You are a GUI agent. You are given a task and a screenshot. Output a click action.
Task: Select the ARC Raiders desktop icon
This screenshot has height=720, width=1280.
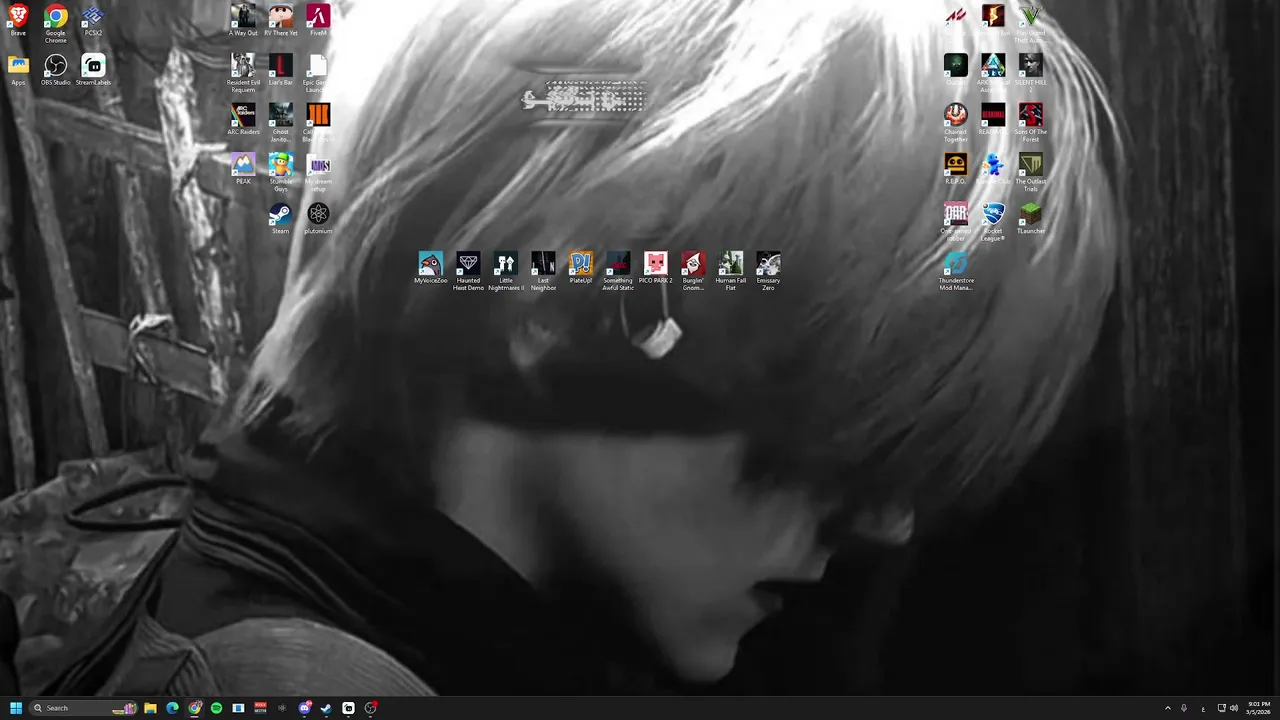[243, 120]
